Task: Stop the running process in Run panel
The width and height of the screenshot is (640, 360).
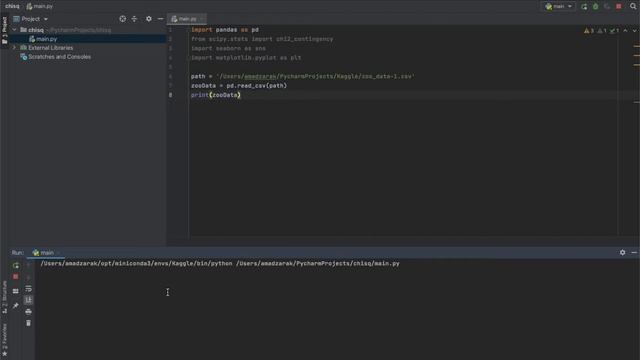Action: (16, 277)
